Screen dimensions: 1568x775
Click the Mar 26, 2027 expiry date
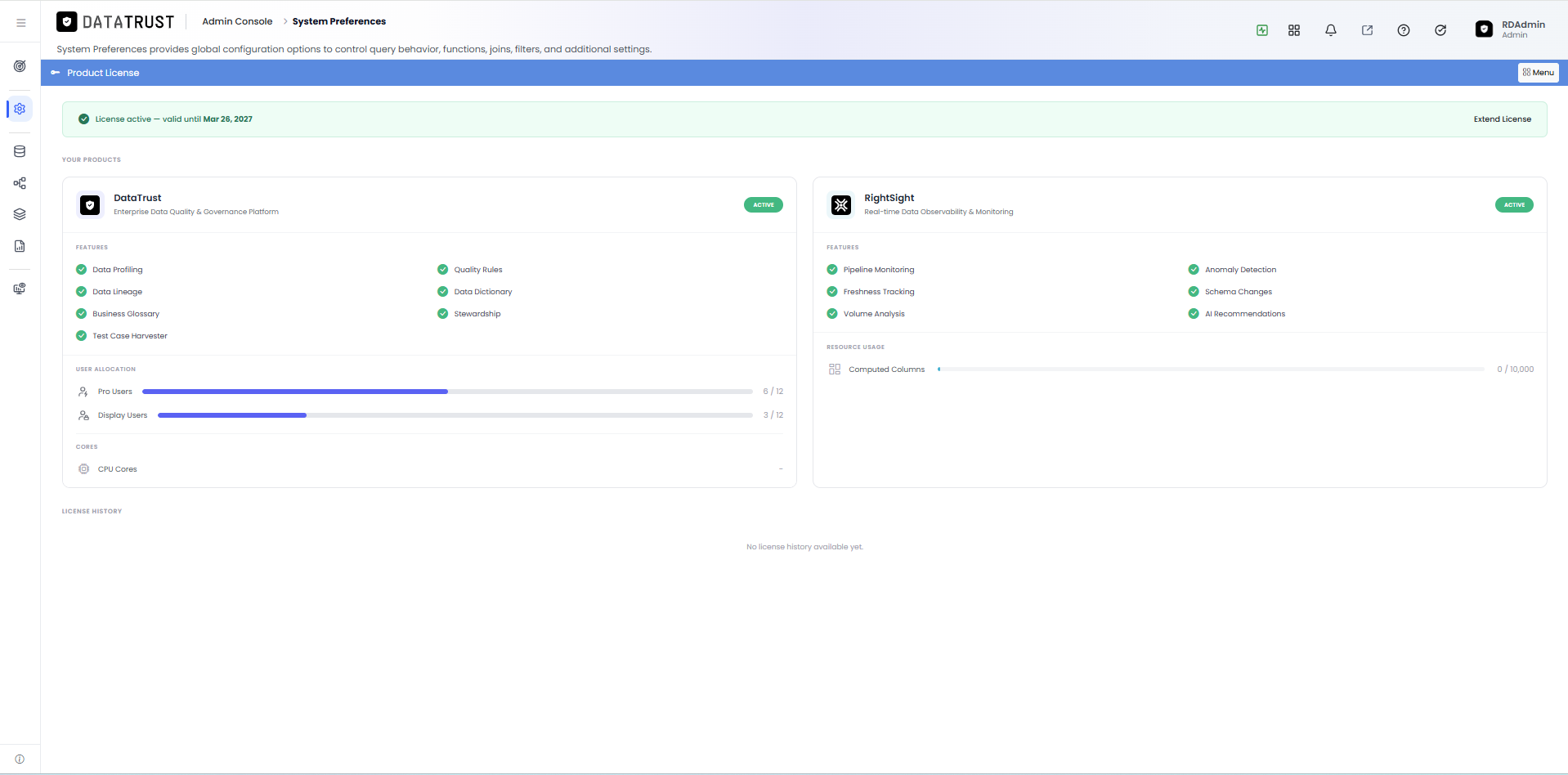tap(228, 119)
